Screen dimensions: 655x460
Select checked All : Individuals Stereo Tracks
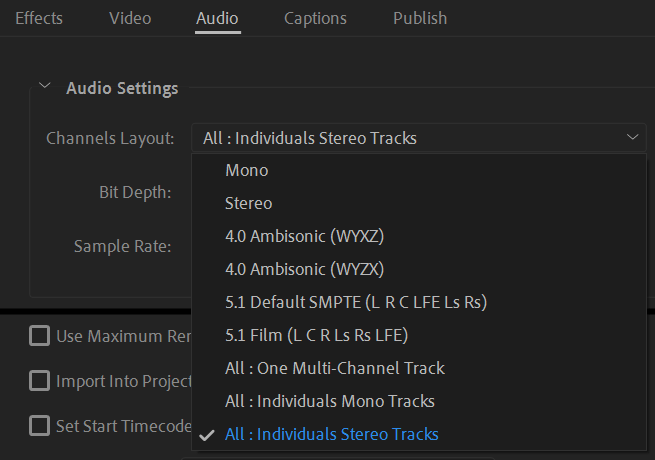[x=332, y=434]
